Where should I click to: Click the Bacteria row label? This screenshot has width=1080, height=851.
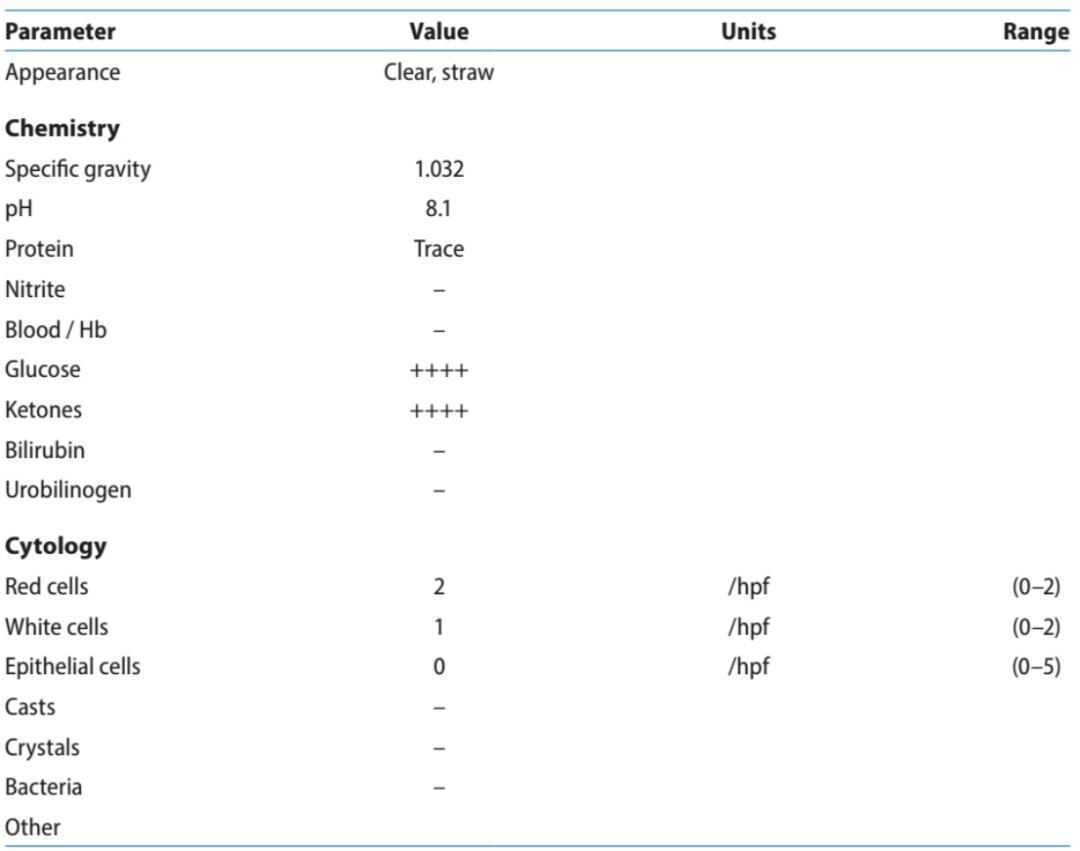coord(44,787)
